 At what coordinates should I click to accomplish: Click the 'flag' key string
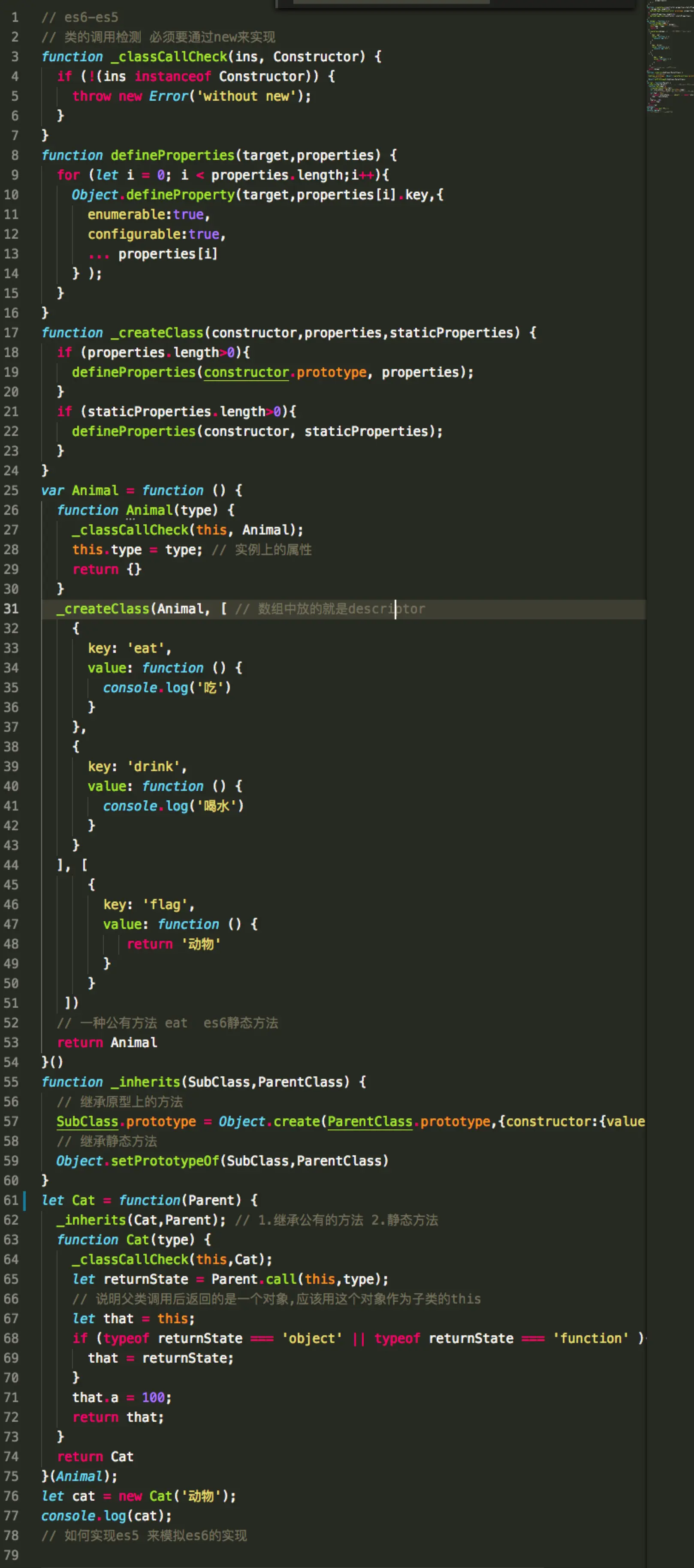click(x=165, y=904)
